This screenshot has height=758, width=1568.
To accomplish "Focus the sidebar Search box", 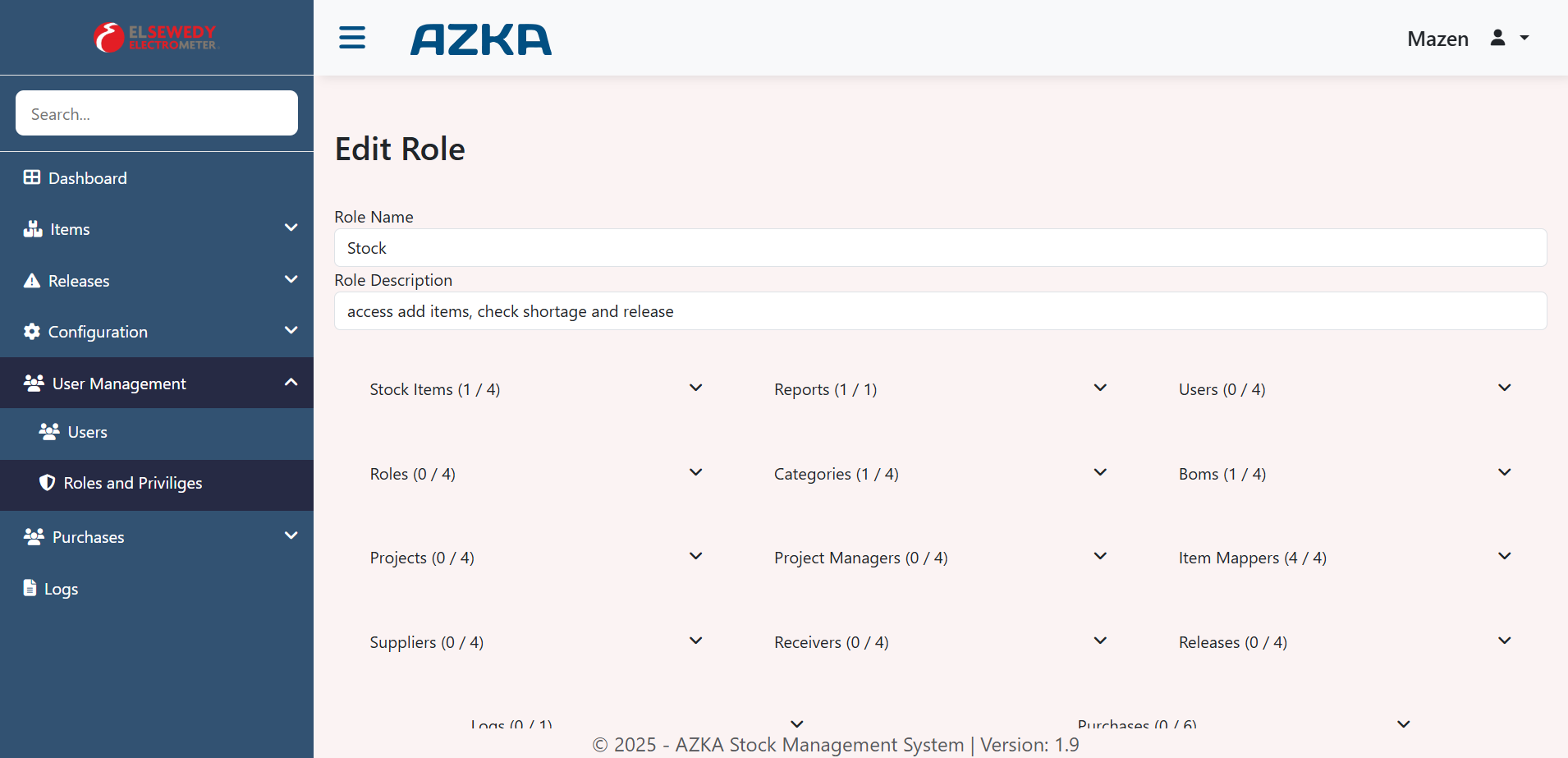I will tap(156, 113).
